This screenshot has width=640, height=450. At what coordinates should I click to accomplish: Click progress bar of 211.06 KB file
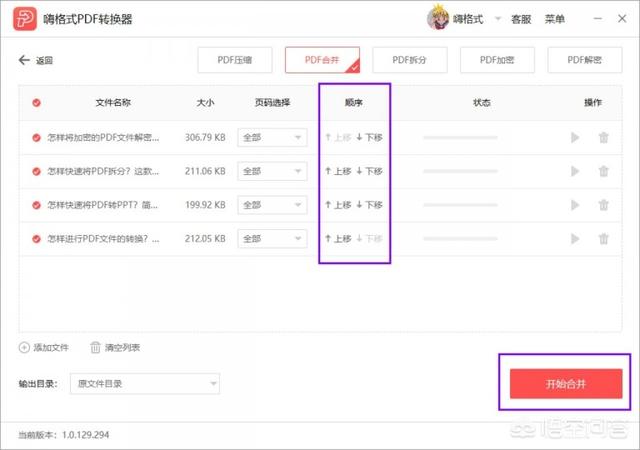460,171
